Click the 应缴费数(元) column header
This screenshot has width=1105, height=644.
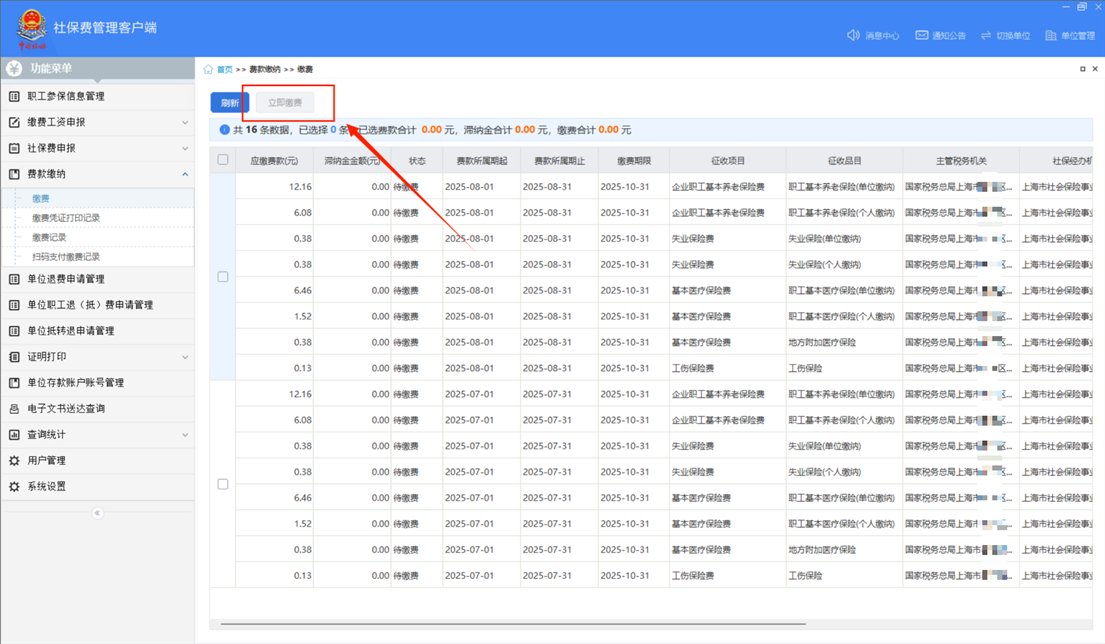(x=274, y=161)
